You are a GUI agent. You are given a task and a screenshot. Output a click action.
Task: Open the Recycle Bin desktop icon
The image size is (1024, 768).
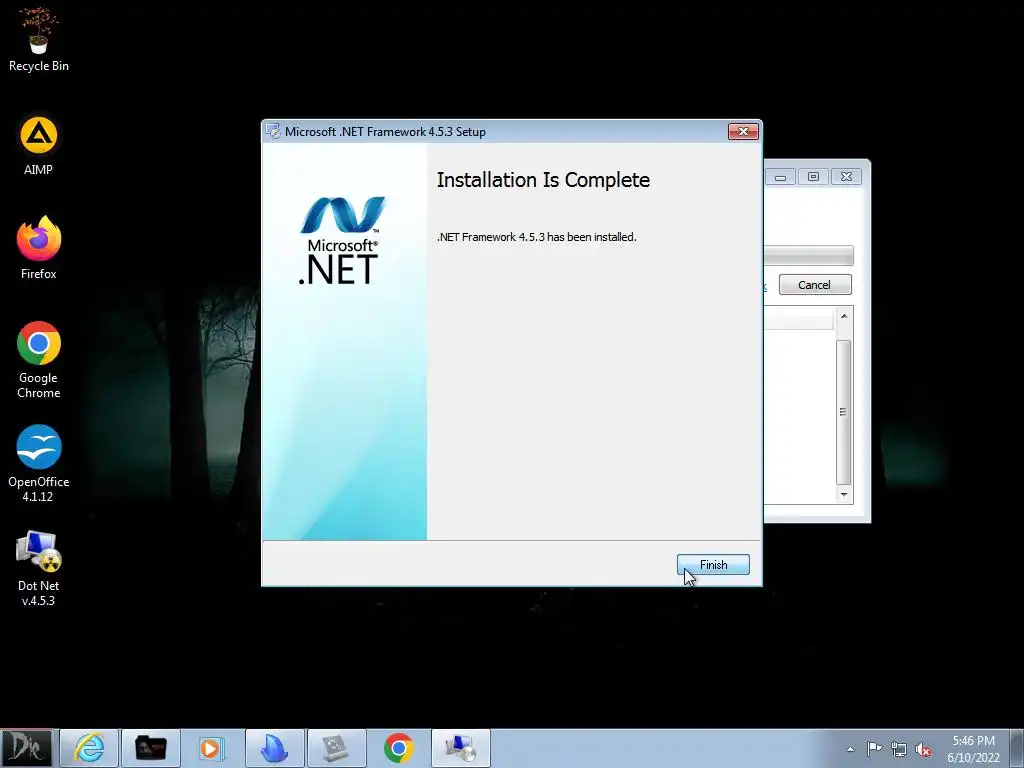coord(39,39)
